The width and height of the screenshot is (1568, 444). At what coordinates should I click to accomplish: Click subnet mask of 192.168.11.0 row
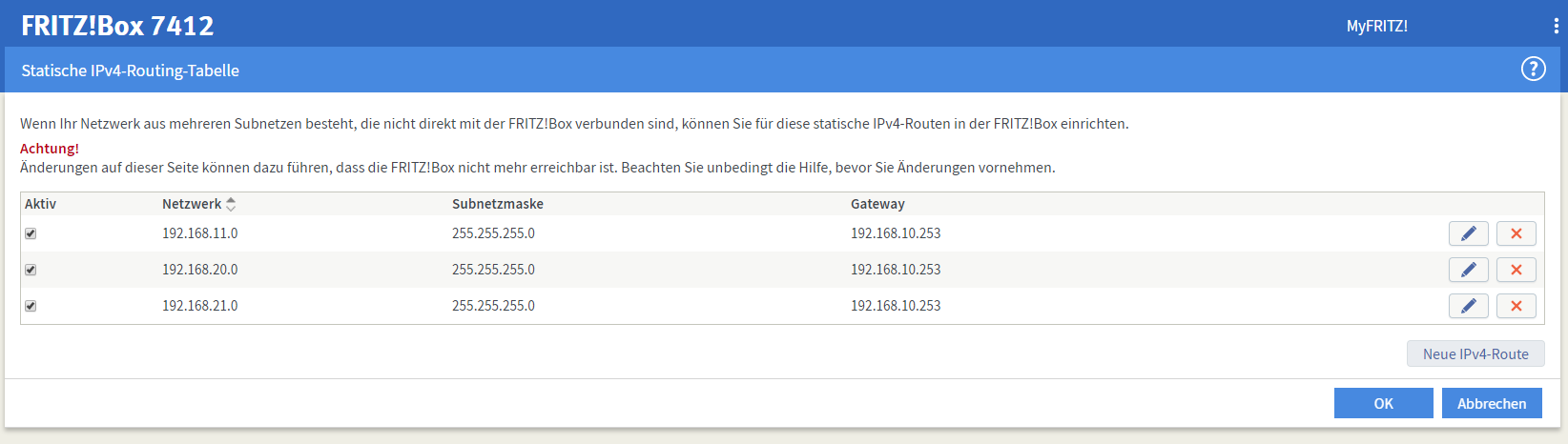[x=493, y=233]
